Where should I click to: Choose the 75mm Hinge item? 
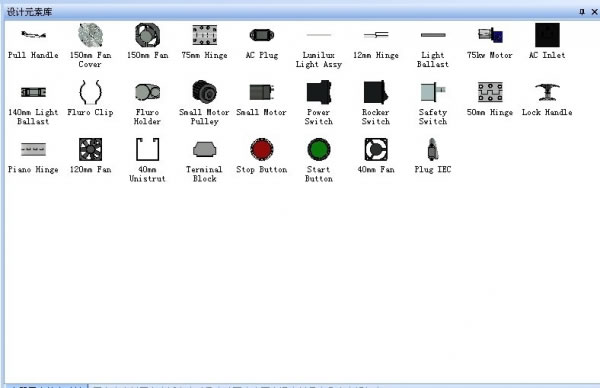coord(204,35)
